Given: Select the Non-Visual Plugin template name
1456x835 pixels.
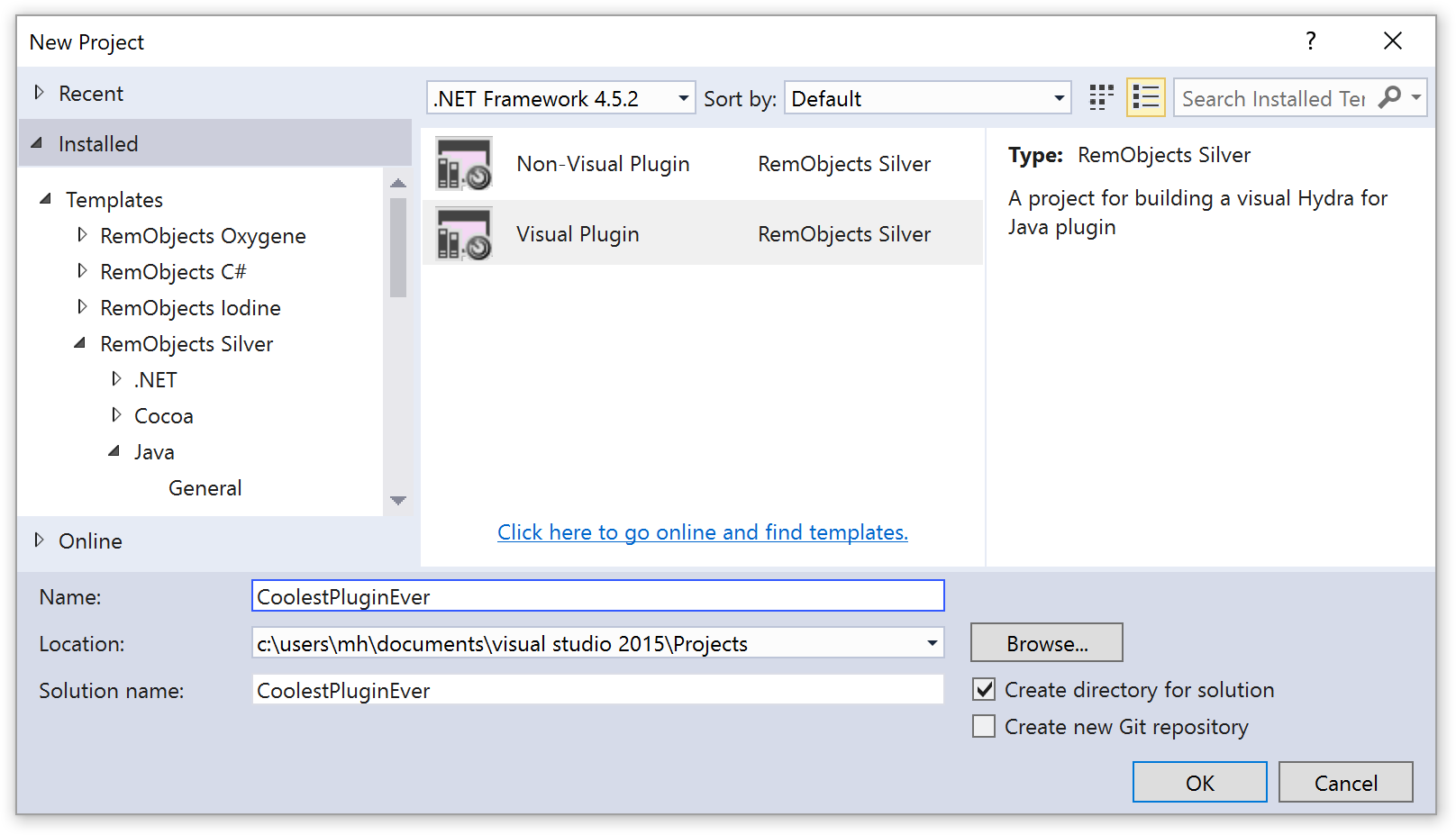Looking at the screenshot, I should 603,164.
